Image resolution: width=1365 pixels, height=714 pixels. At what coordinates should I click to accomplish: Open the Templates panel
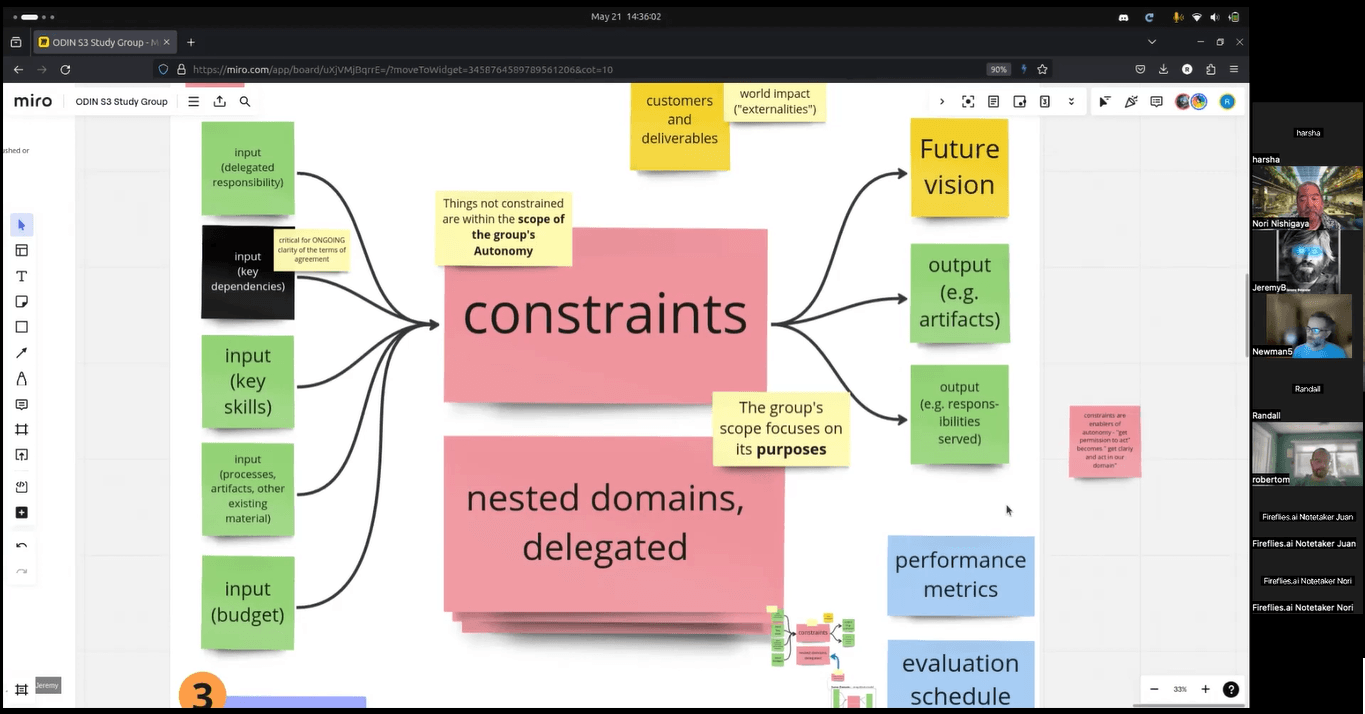pyautogui.click(x=21, y=250)
